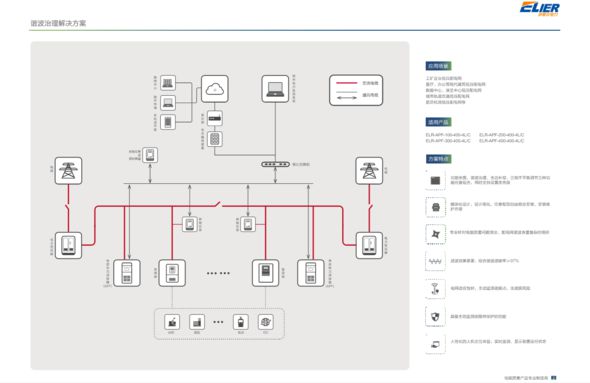Click the second blue-green section header label
The height and width of the screenshot is (383, 590).
tap(438, 122)
